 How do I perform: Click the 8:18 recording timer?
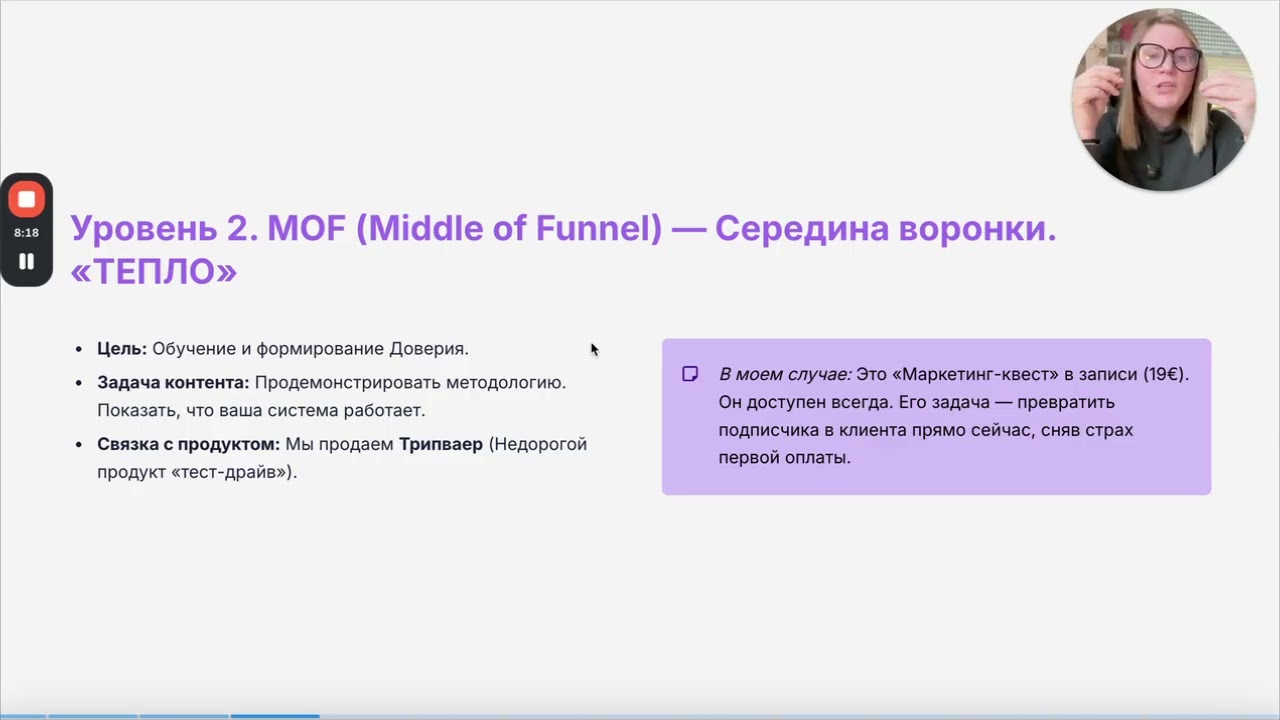click(x=26, y=233)
